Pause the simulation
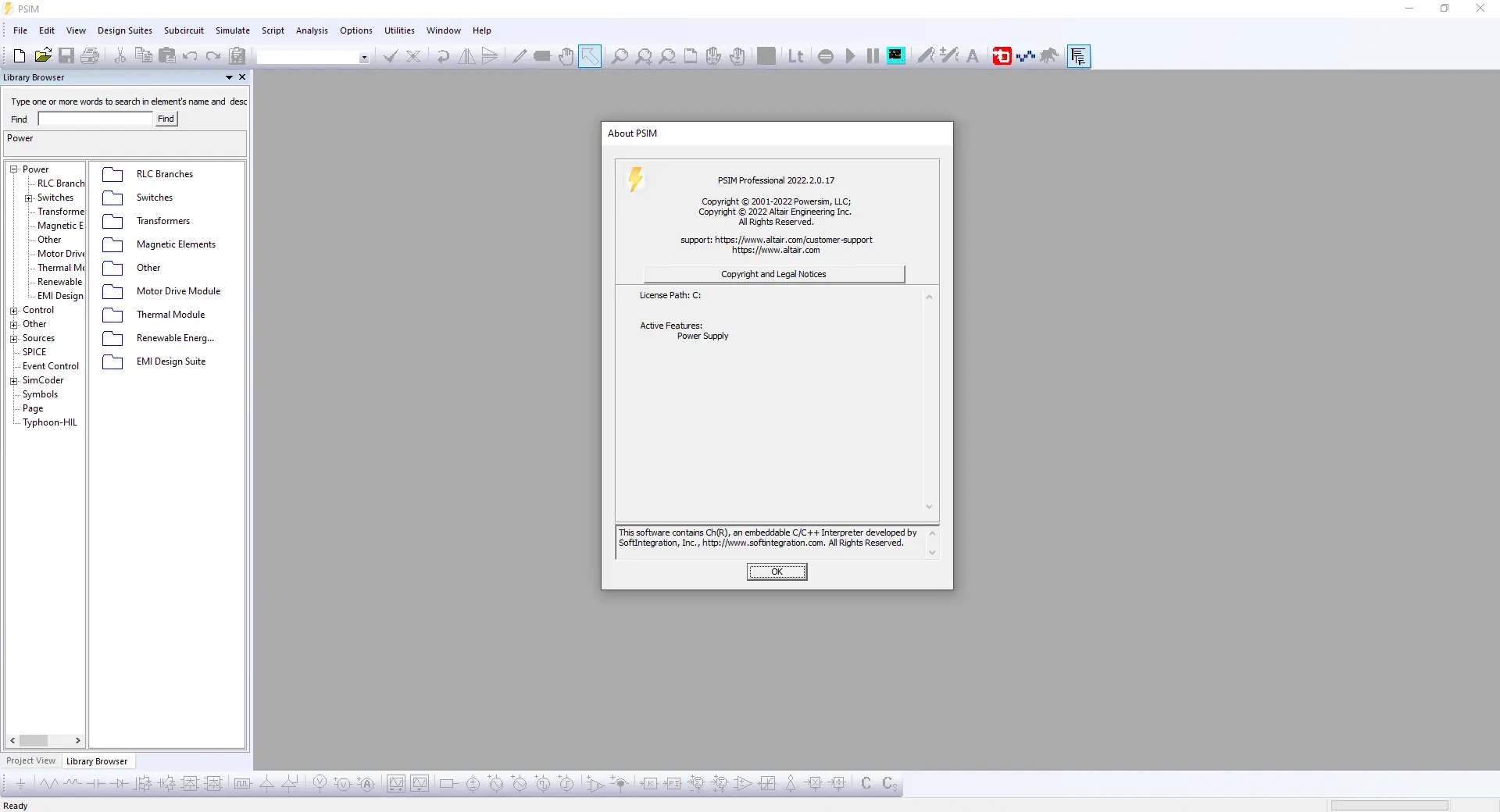The image size is (1500, 812). click(873, 56)
